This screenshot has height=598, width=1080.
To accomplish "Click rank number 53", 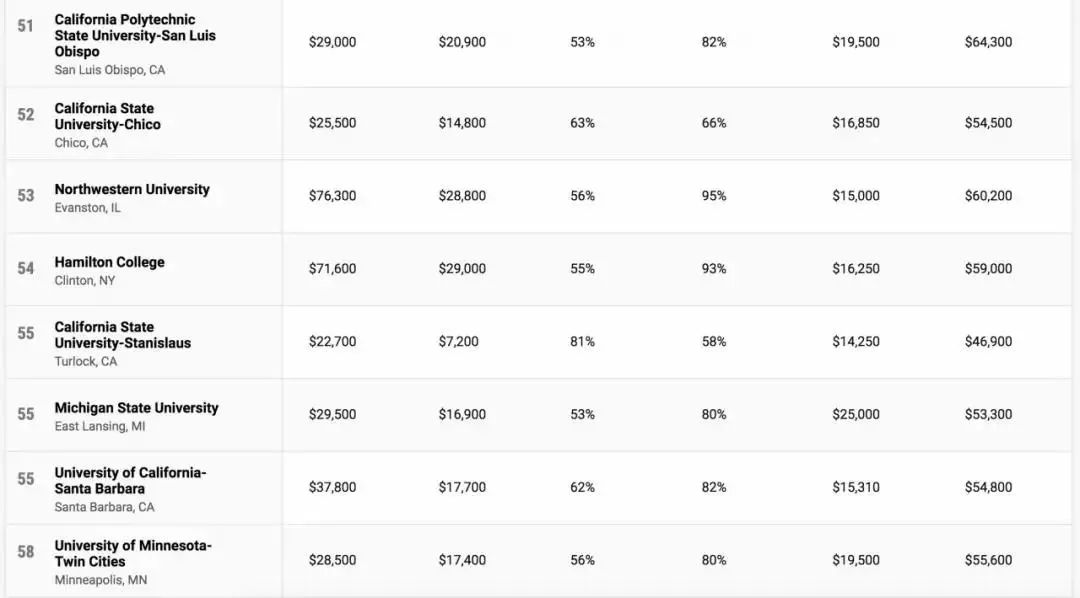I will (x=26, y=196).
